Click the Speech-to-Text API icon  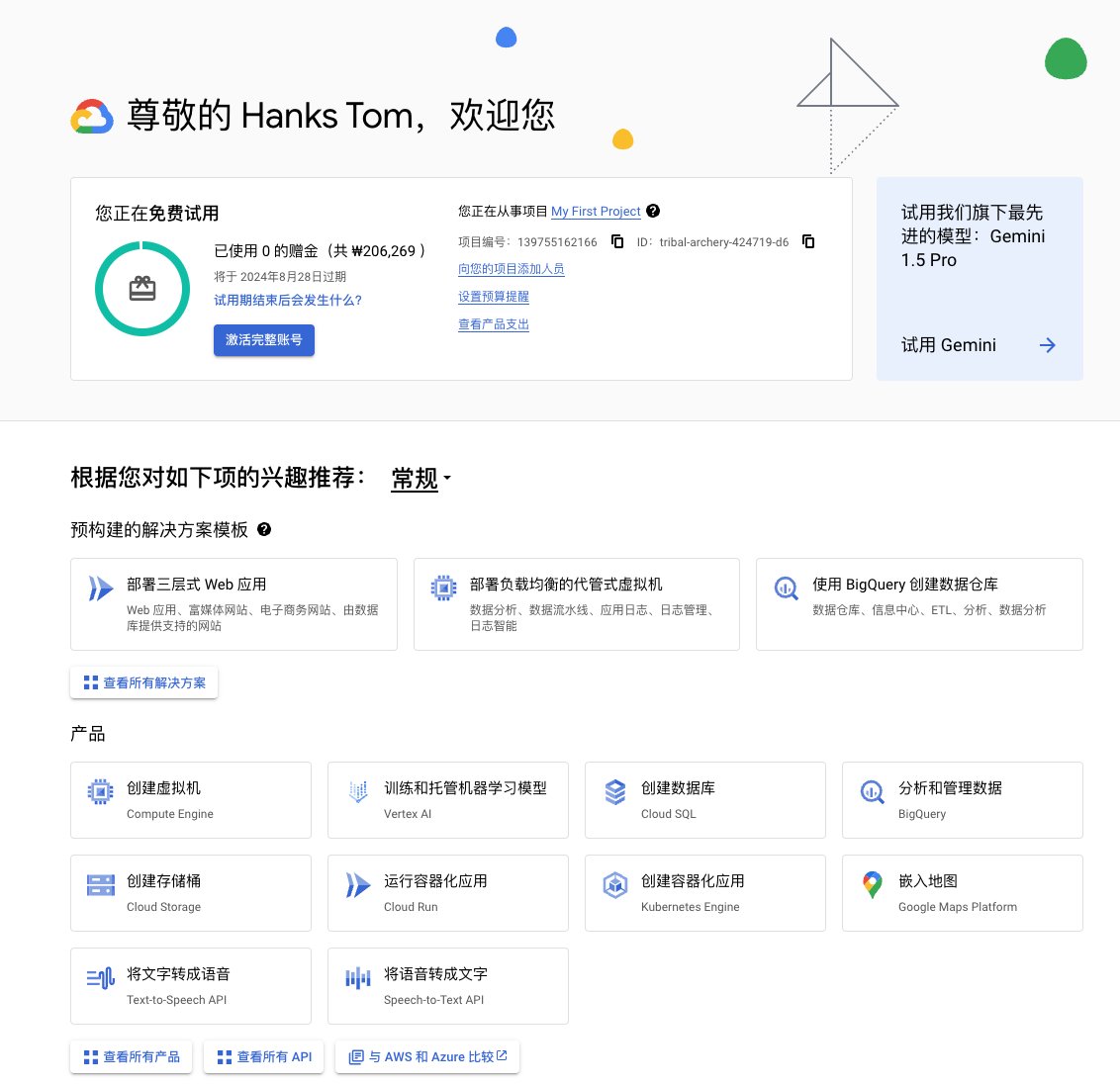coord(358,977)
